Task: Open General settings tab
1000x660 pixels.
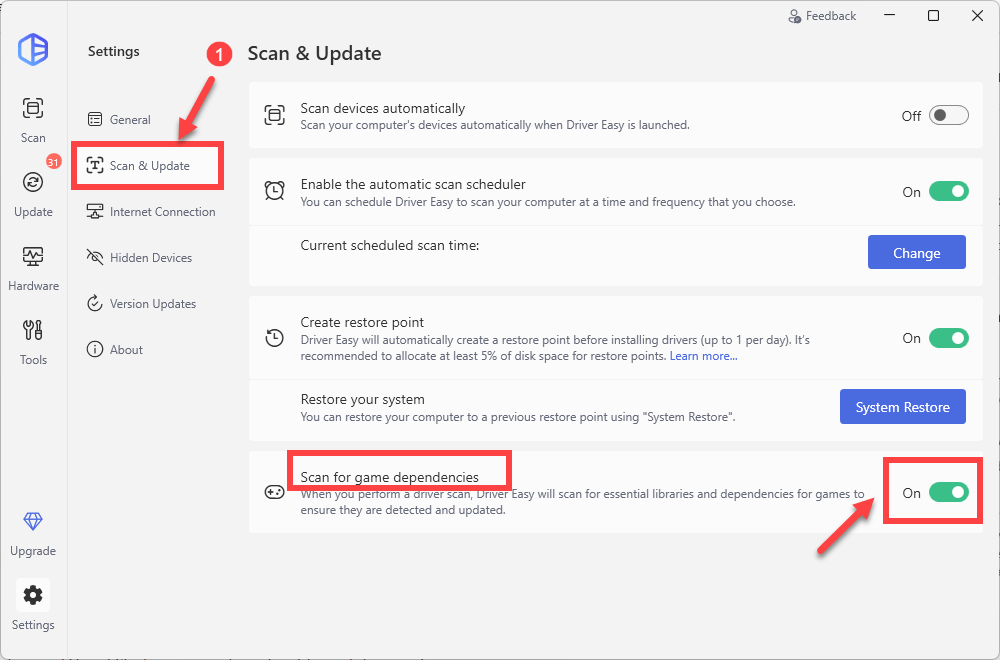Action: [x=129, y=120]
